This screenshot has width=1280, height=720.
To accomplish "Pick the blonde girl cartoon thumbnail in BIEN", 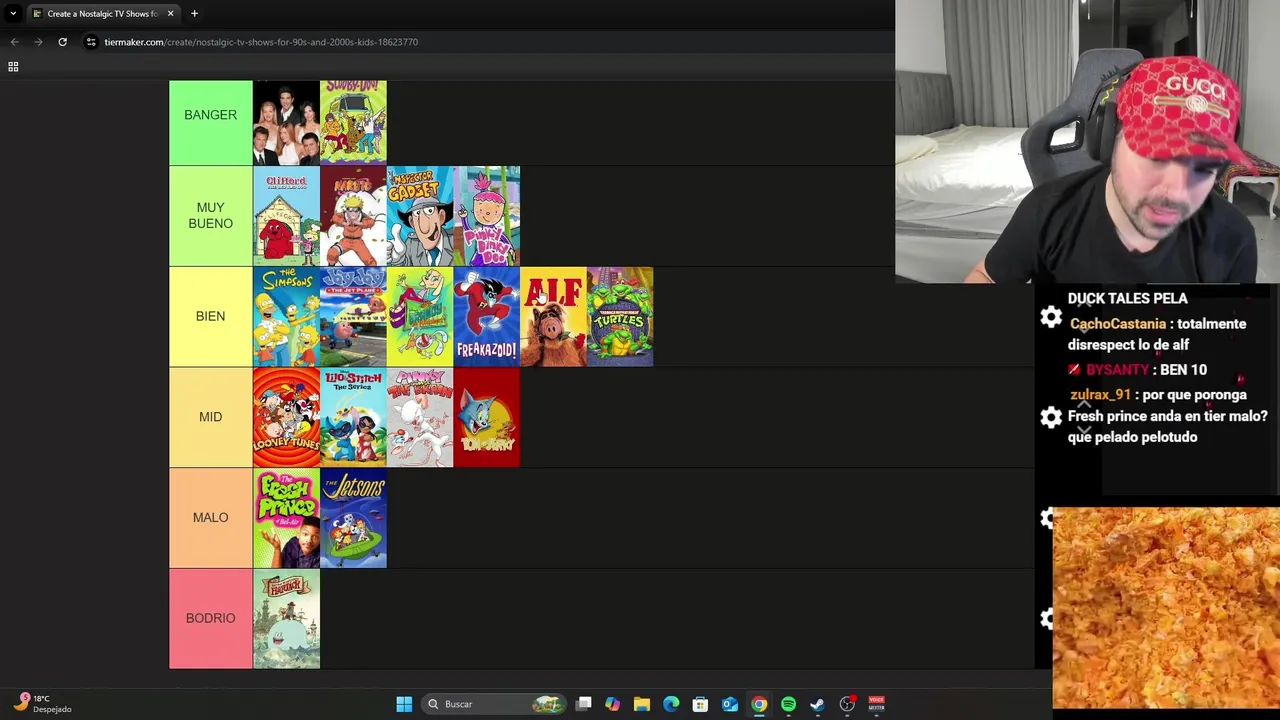I will pos(420,317).
